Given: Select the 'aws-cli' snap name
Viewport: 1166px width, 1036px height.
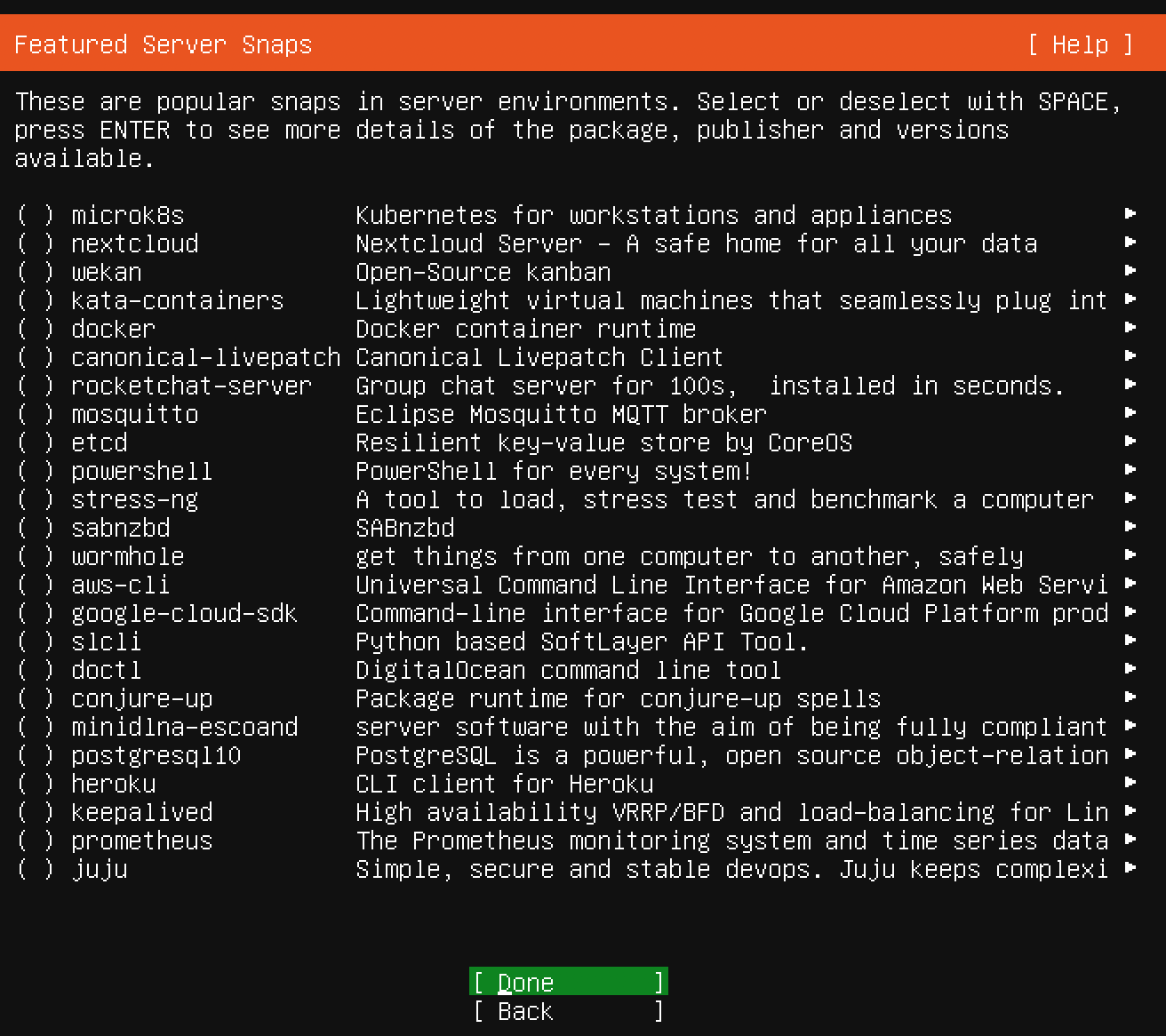Looking at the screenshot, I should pyautogui.click(x=121, y=585).
